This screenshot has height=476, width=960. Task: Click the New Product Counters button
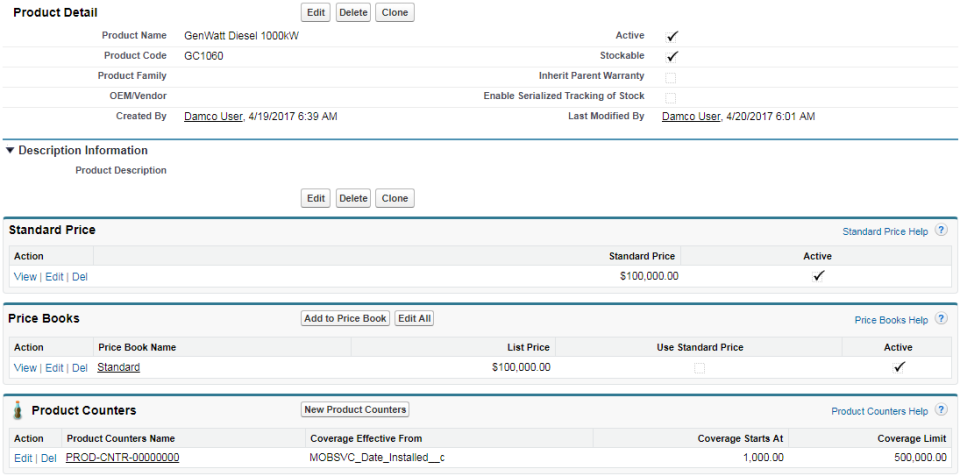(355, 409)
